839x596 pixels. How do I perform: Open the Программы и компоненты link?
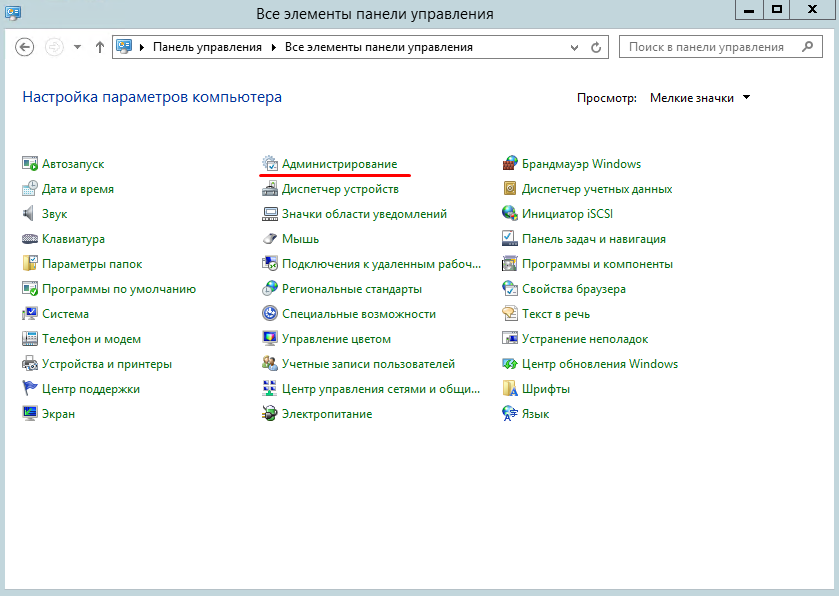tap(598, 264)
